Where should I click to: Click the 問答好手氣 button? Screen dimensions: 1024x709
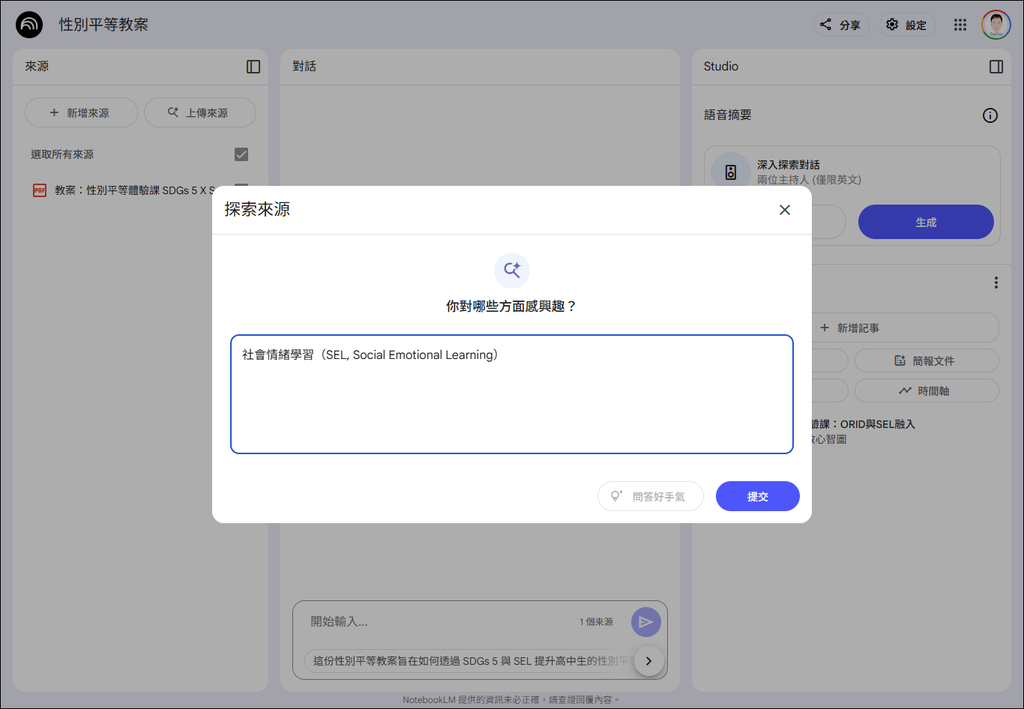pyautogui.click(x=650, y=496)
